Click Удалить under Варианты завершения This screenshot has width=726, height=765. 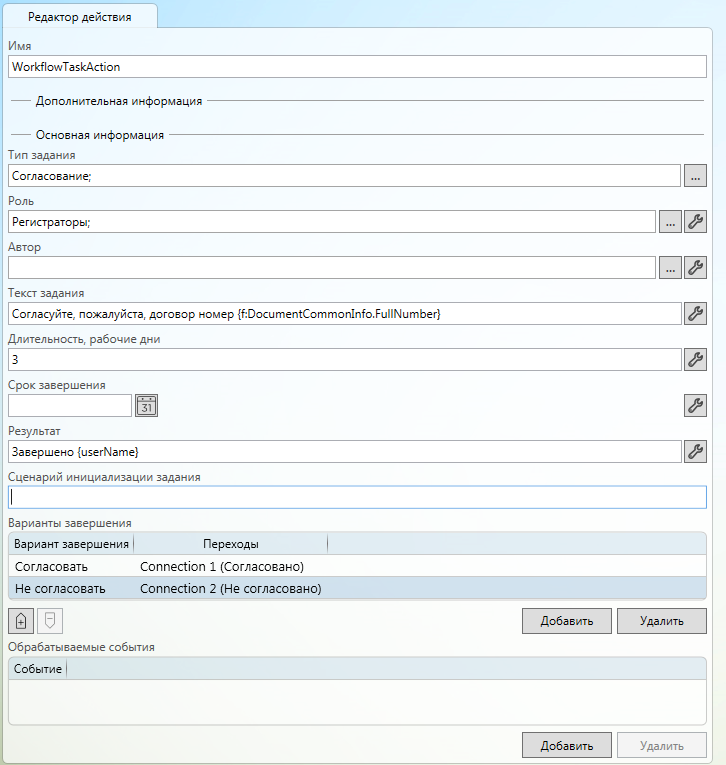pyautogui.click(x=661, y=621)
